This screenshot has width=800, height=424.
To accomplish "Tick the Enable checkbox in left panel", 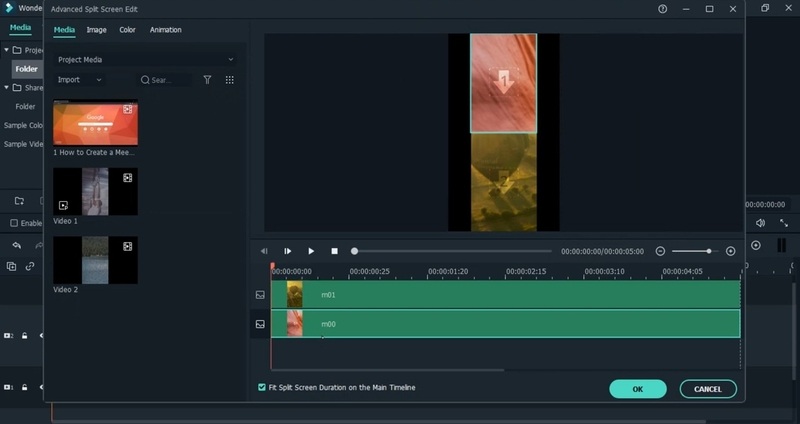I will pyautogui.click(x=14, y=223).
